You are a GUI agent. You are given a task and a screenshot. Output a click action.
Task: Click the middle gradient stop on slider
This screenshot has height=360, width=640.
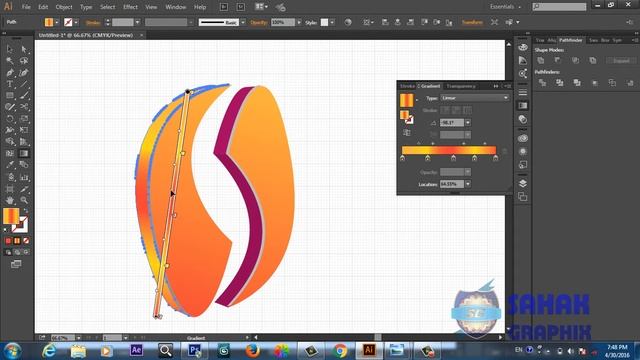click(x=453, y=158)
